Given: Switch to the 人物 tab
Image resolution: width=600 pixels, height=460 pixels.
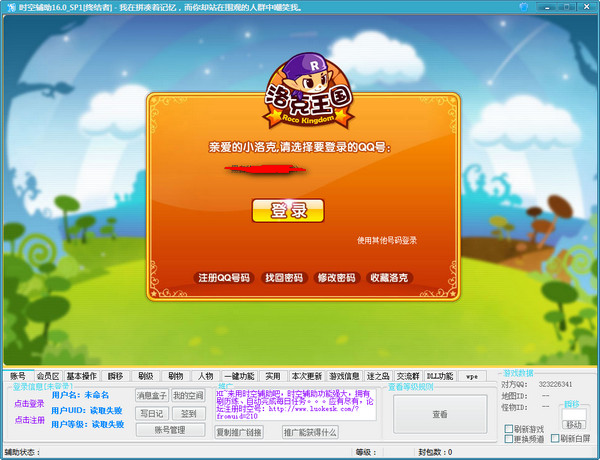Looking at the screenshot, I should pyautogui.click(x=205, y=376).
